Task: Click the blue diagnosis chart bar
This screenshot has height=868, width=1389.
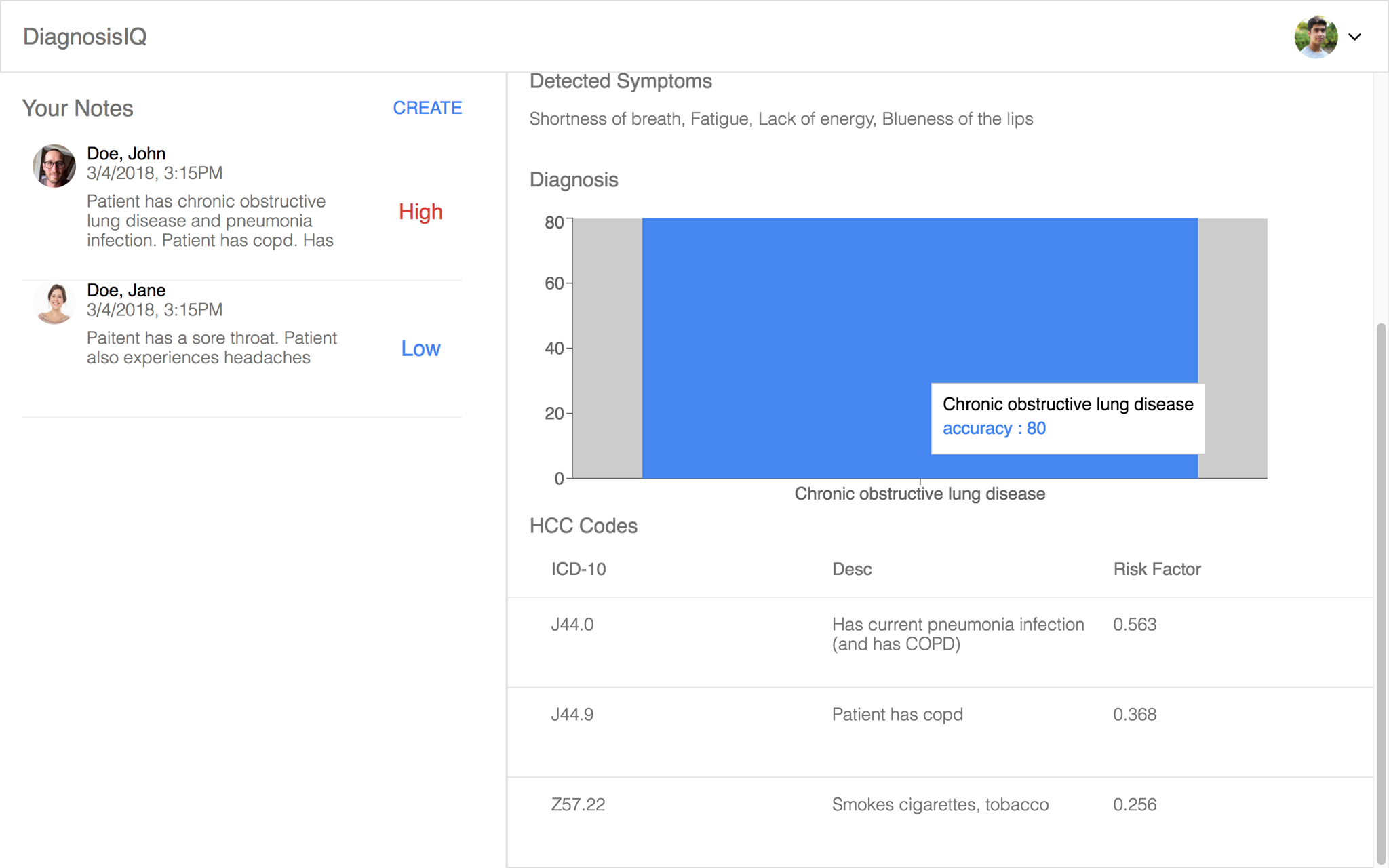Action: click(x=780, y=325)
